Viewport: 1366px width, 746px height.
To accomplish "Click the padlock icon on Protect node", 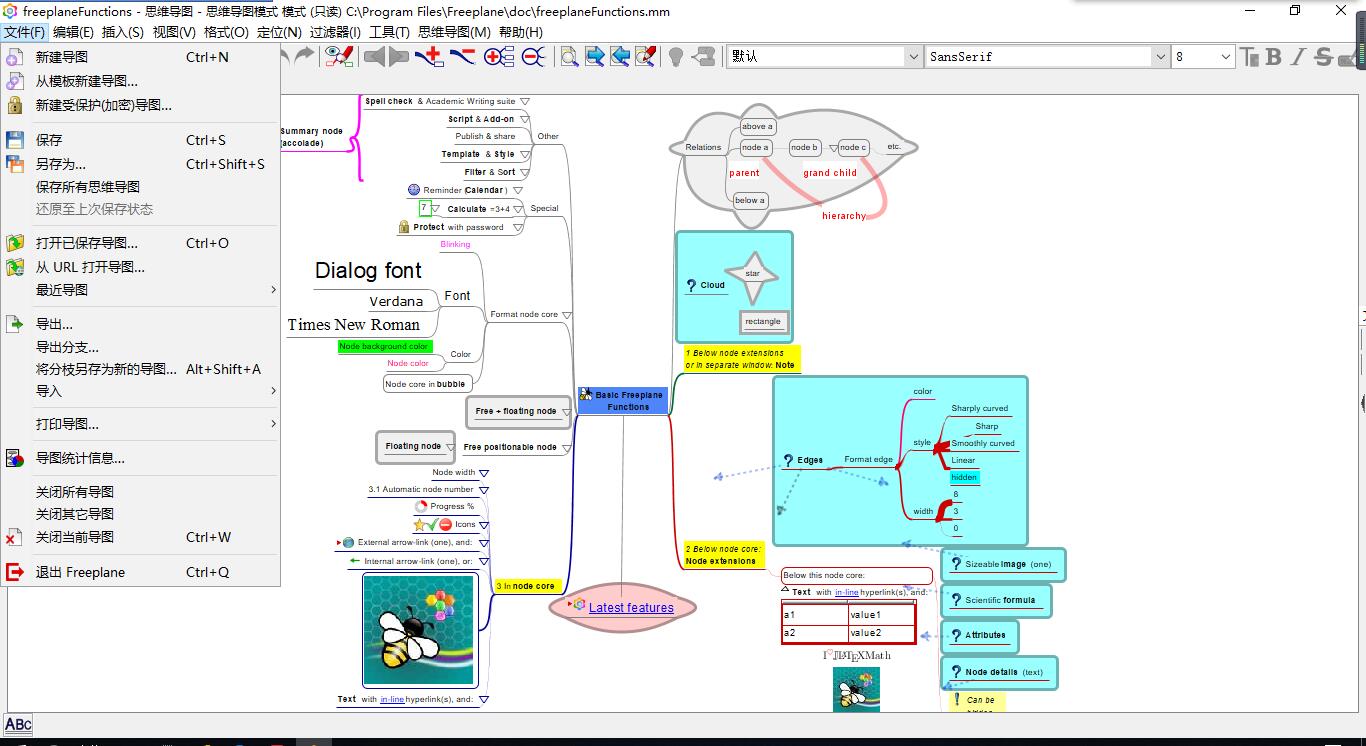I will tap(404, 228).
